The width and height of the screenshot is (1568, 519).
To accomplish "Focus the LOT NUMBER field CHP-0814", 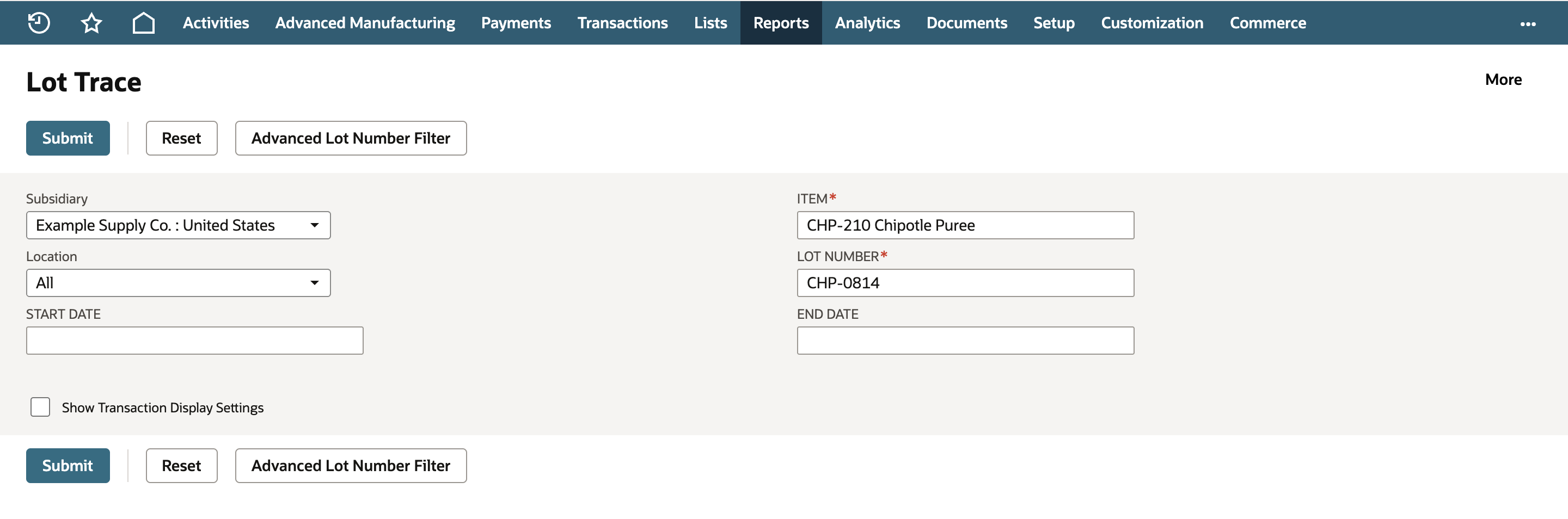I will 965,283.
